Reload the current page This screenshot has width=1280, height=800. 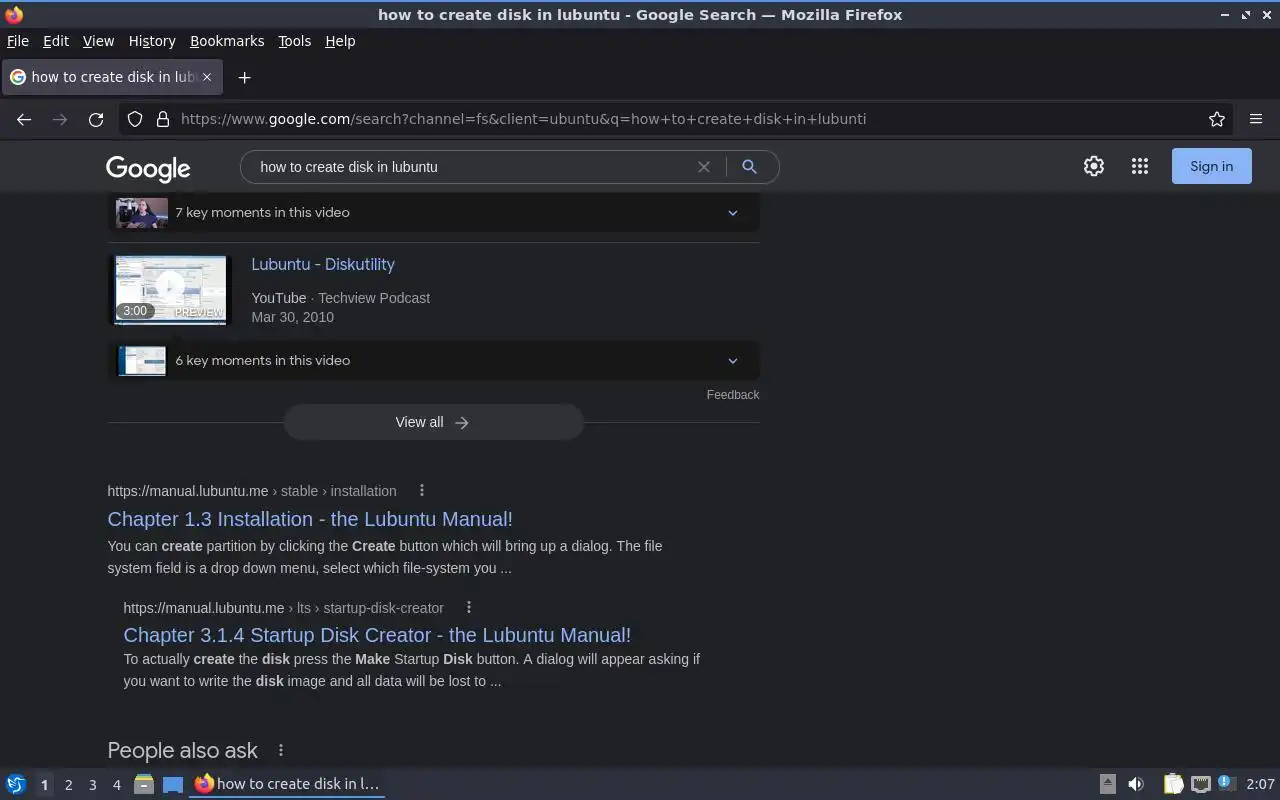[96, 119]
